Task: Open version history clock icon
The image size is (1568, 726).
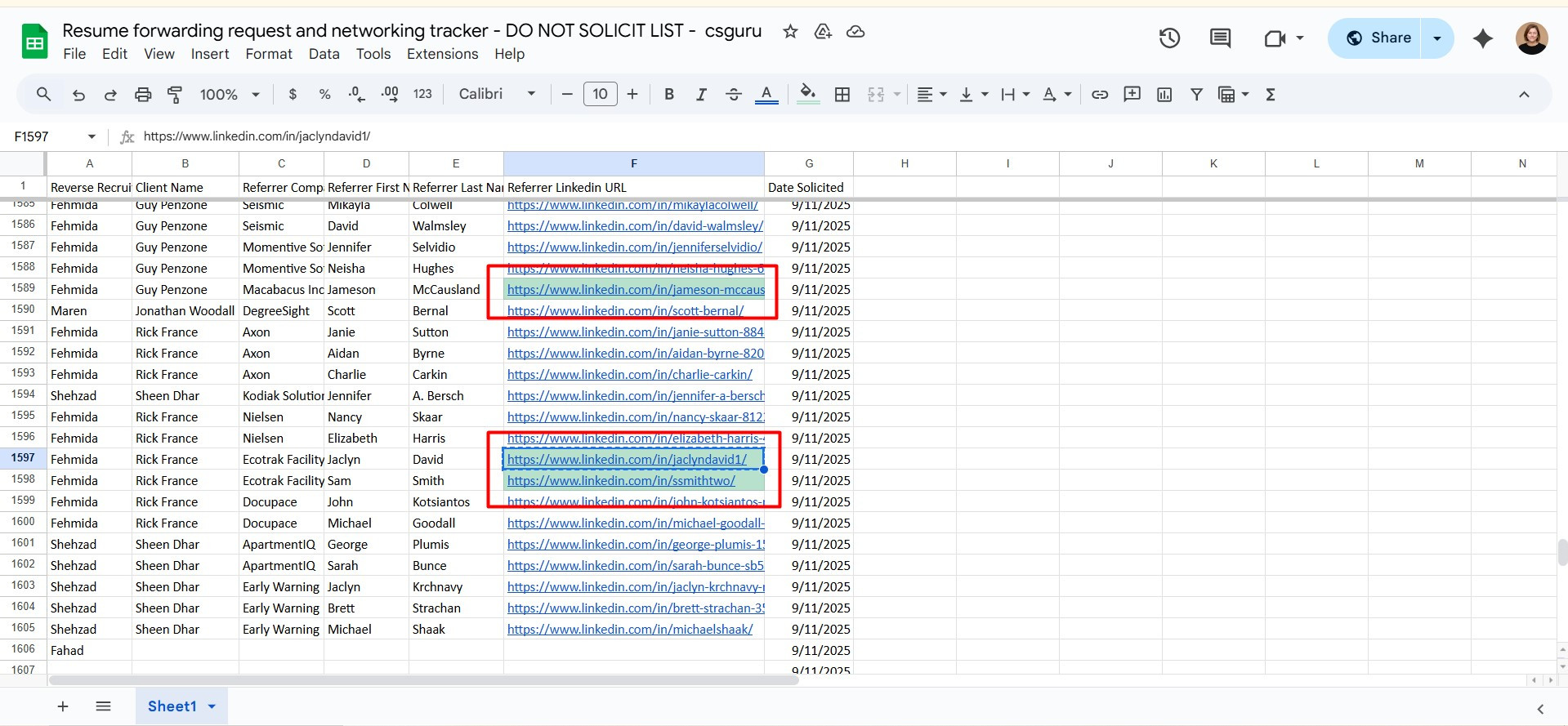Action: 1169,38
